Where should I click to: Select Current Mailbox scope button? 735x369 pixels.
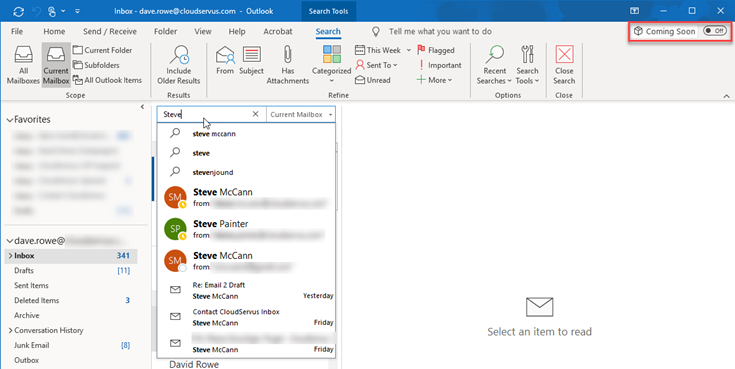click(56, 65)
